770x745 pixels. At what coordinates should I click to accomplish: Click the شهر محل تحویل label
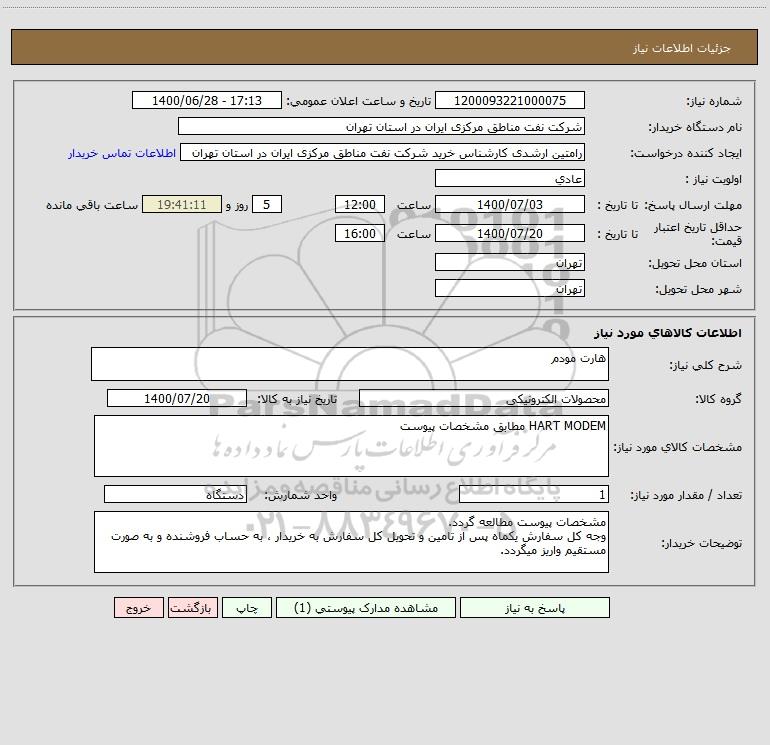(x=699, y=290)
